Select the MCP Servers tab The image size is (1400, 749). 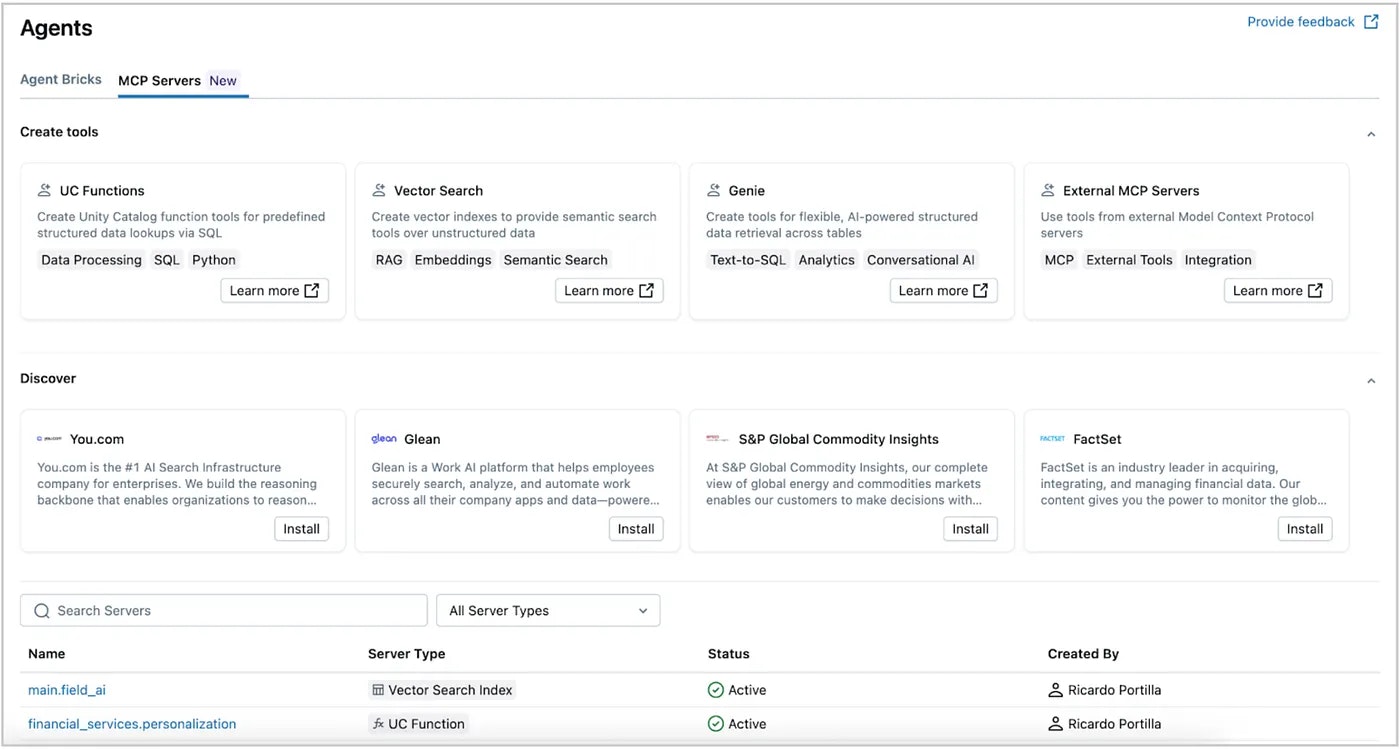(160, 81)
